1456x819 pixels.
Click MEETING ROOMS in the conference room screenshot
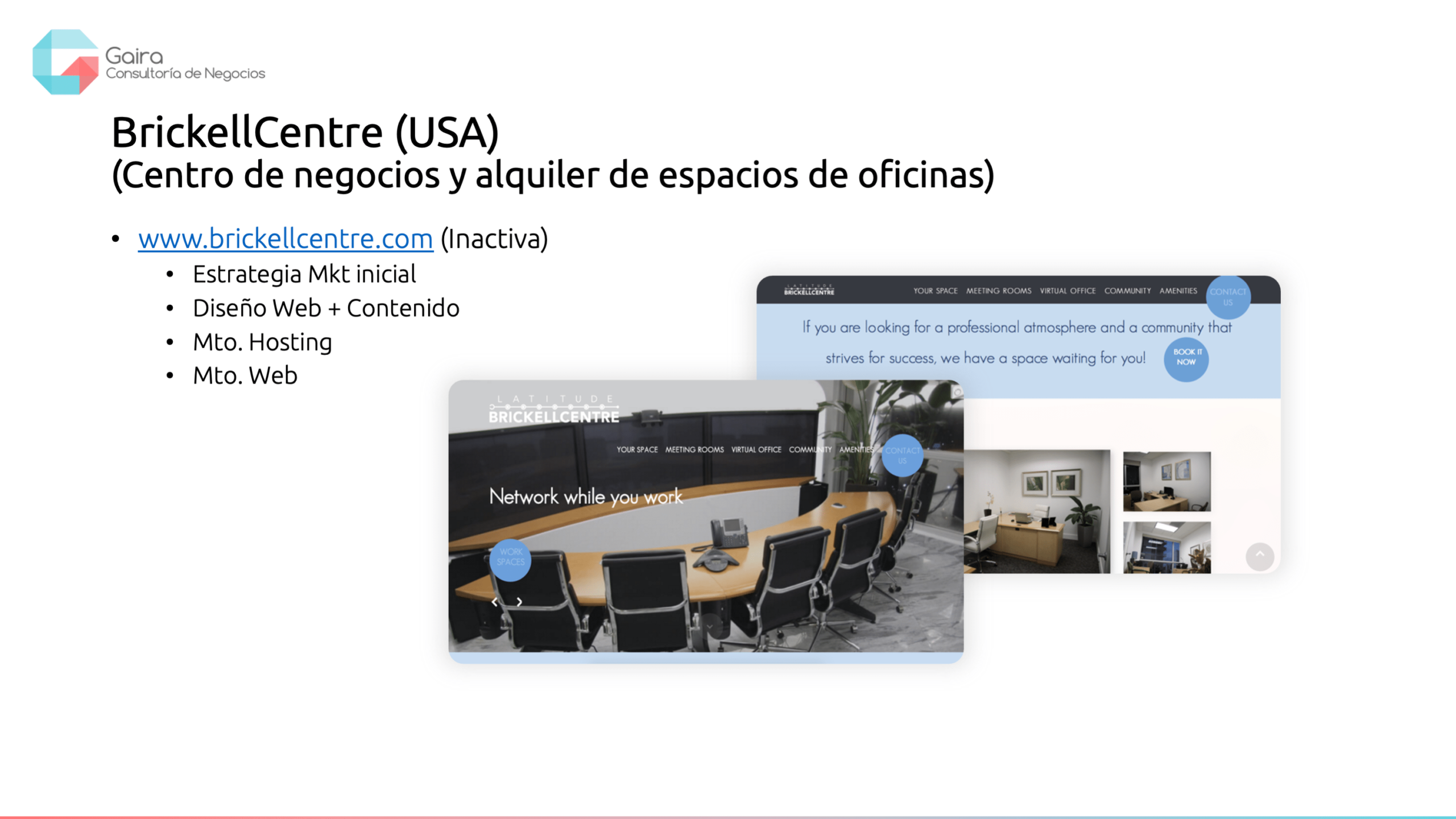point(694,449)
